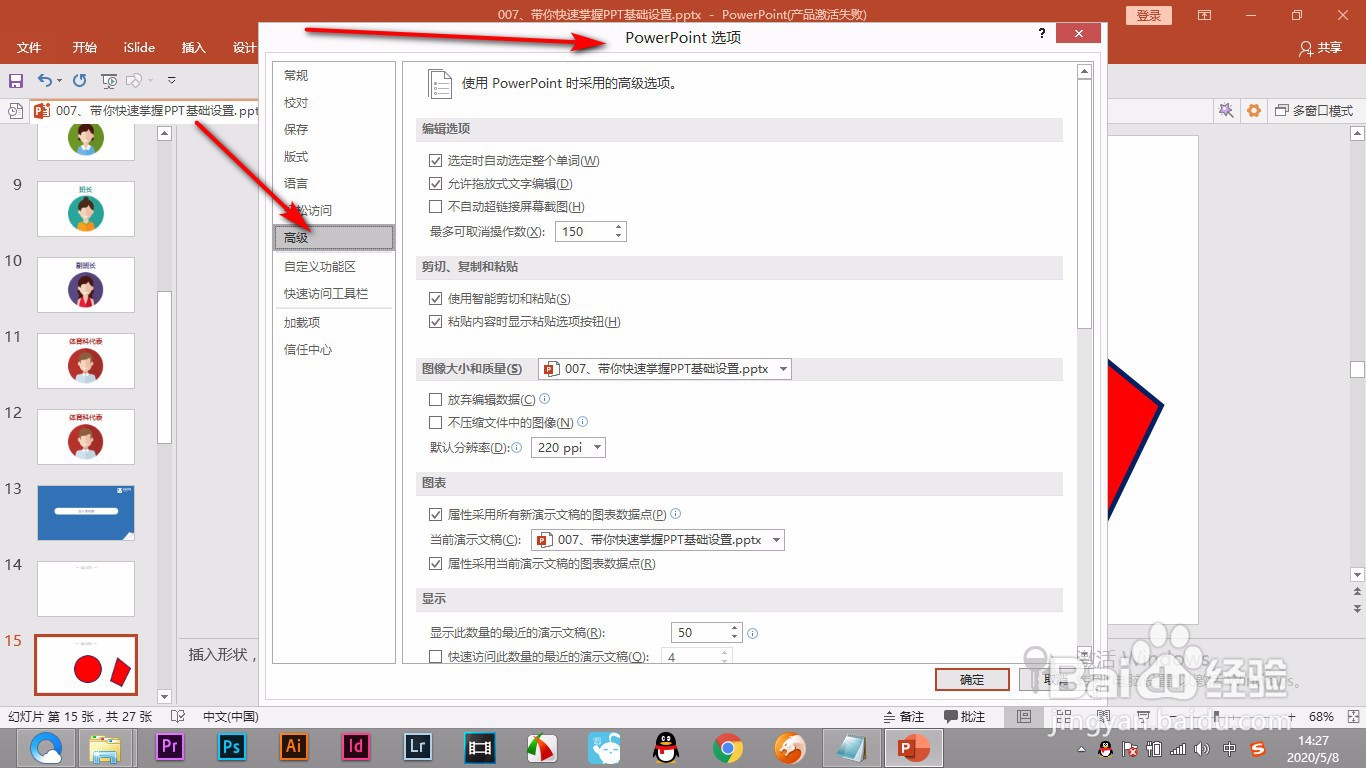Toggle 选定时自动选定整个单词 checkbox

pyautogui.click(x=435, y=160)
